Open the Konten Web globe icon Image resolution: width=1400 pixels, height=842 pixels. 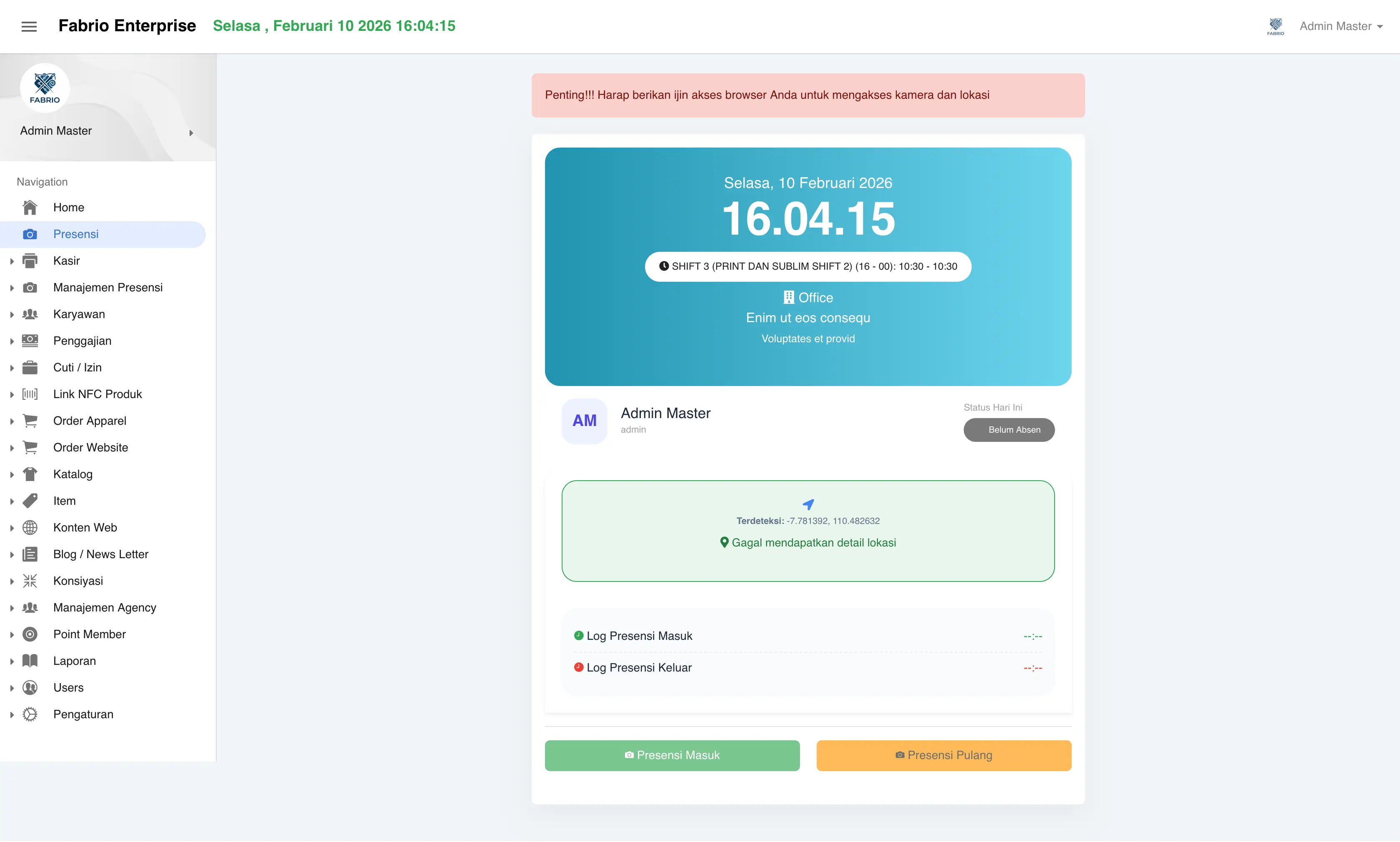[30, 528]
